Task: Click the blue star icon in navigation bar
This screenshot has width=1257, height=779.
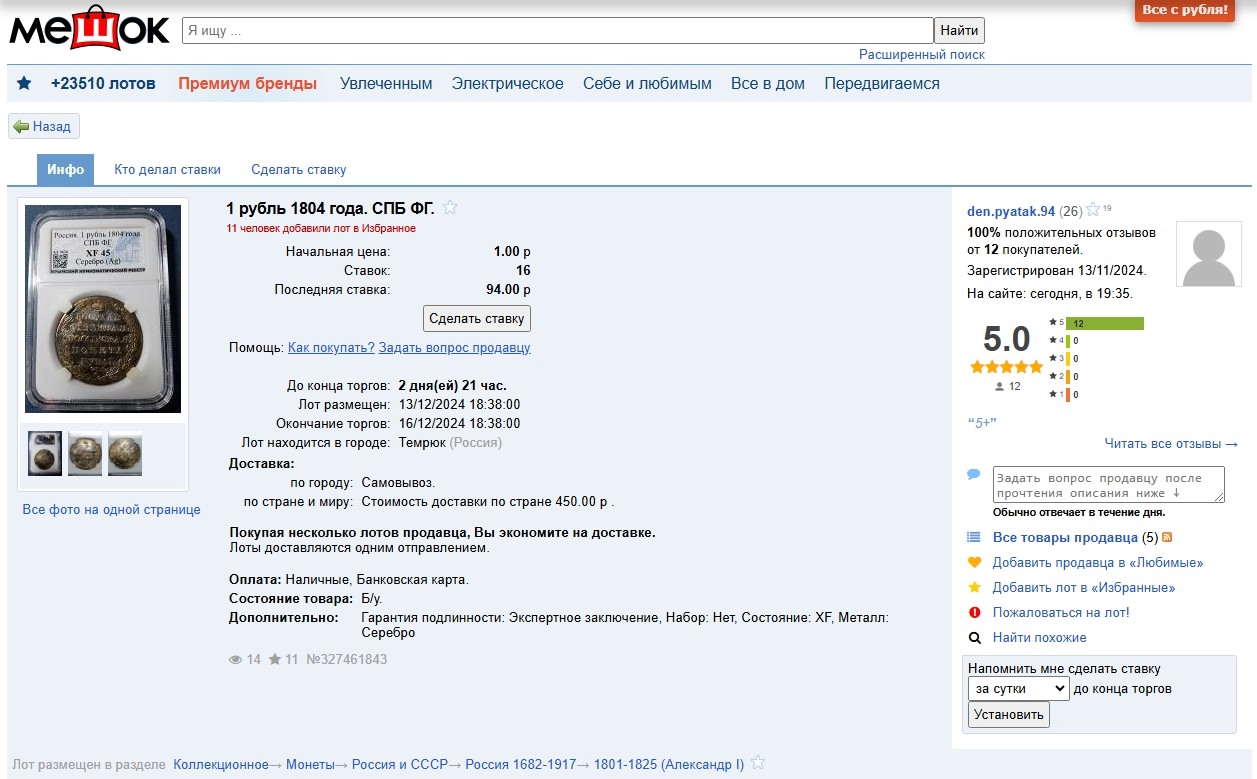Action: click(24, 84)
